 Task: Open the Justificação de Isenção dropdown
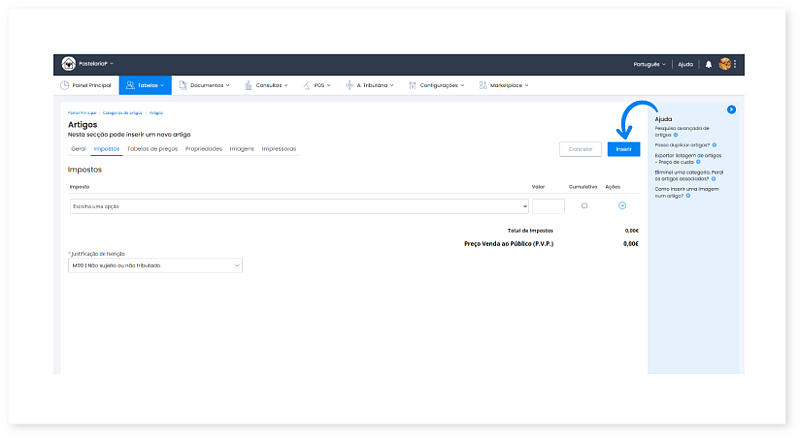pos(155,266)
